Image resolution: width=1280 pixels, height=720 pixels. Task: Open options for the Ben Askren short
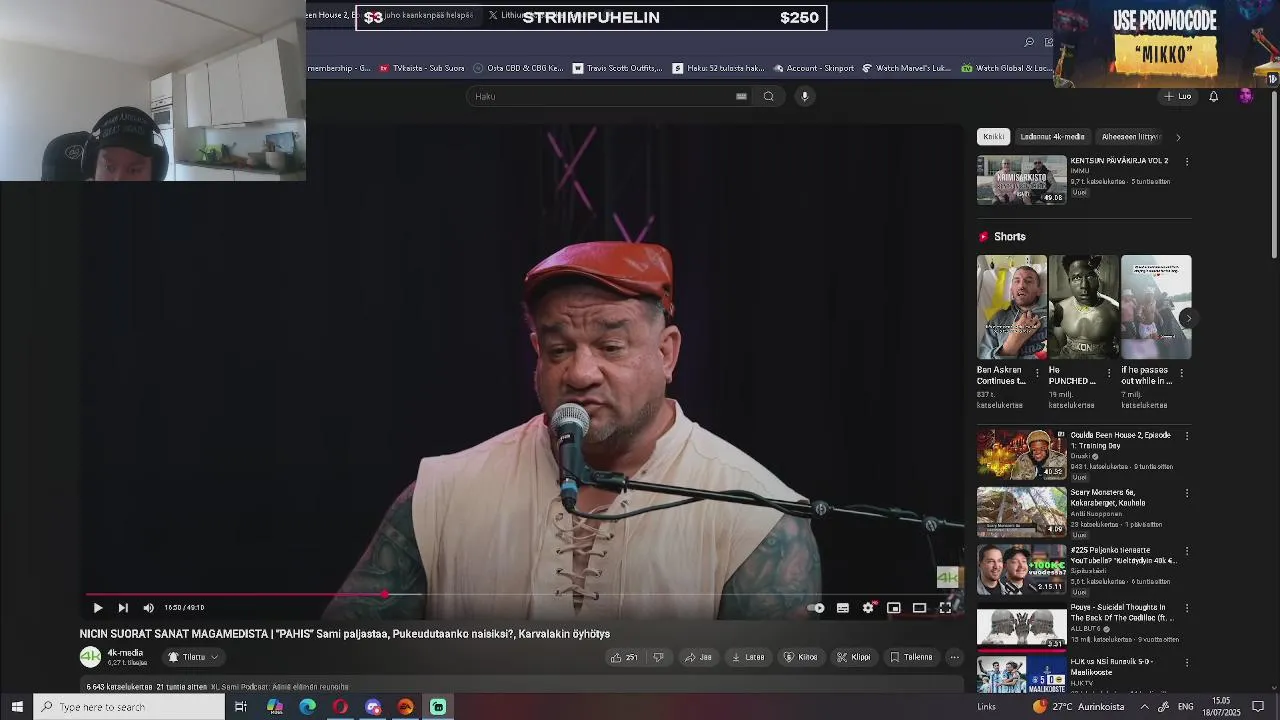[1036, 373]
